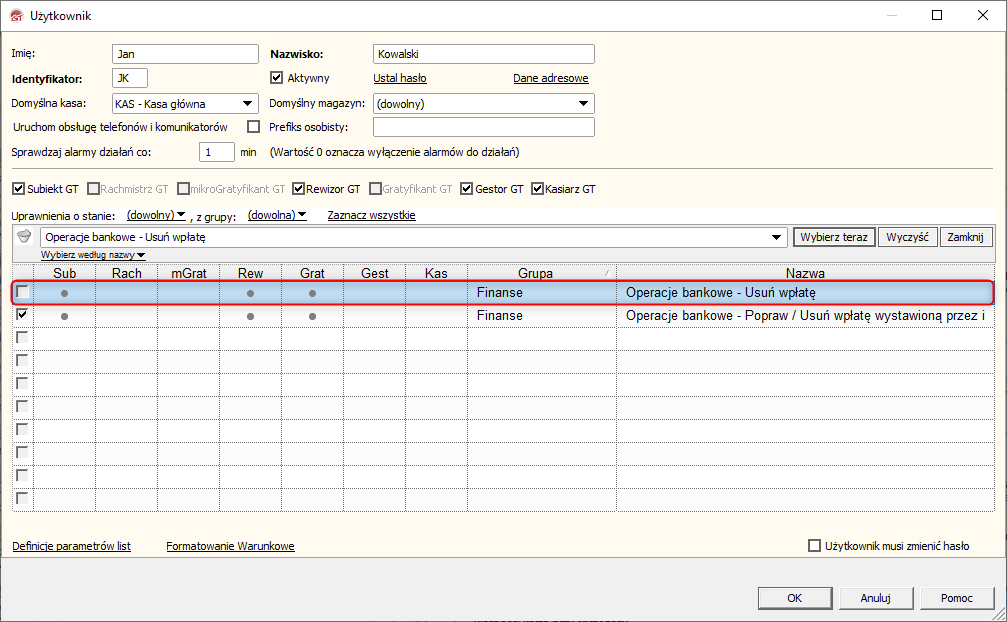Open the Dane adresowe link
The height and width of the screenshot is (622, 1007).
click(x=550, y=78)
